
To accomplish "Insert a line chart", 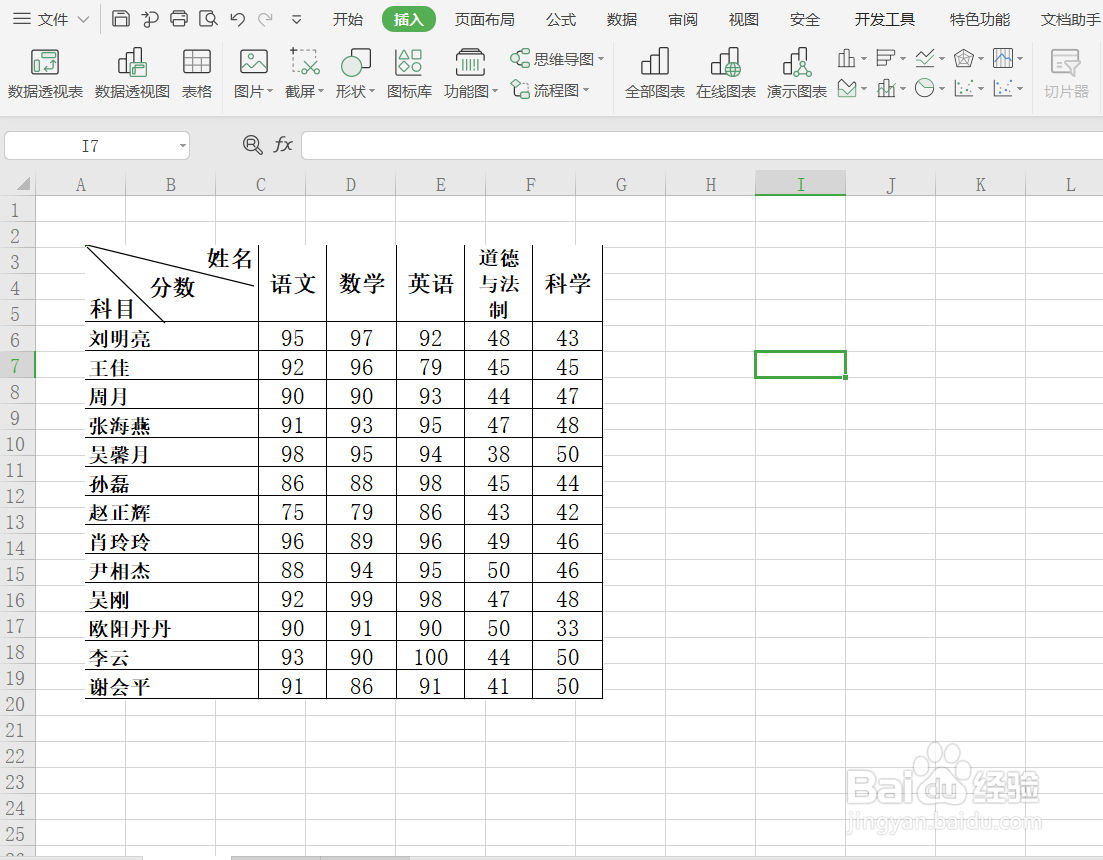I will (x=925, y=58).
